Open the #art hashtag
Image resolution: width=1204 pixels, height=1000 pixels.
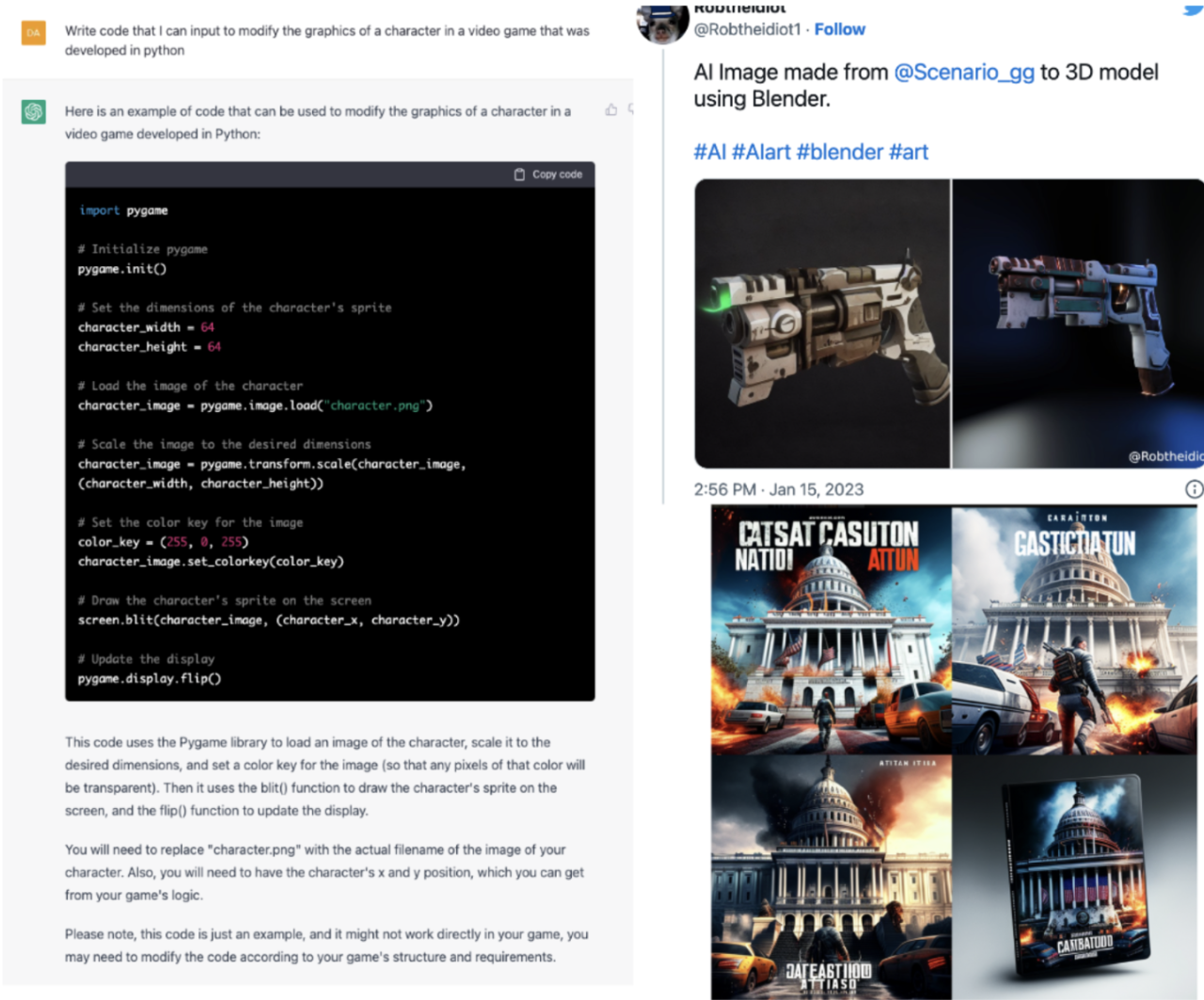pos(909,152)
